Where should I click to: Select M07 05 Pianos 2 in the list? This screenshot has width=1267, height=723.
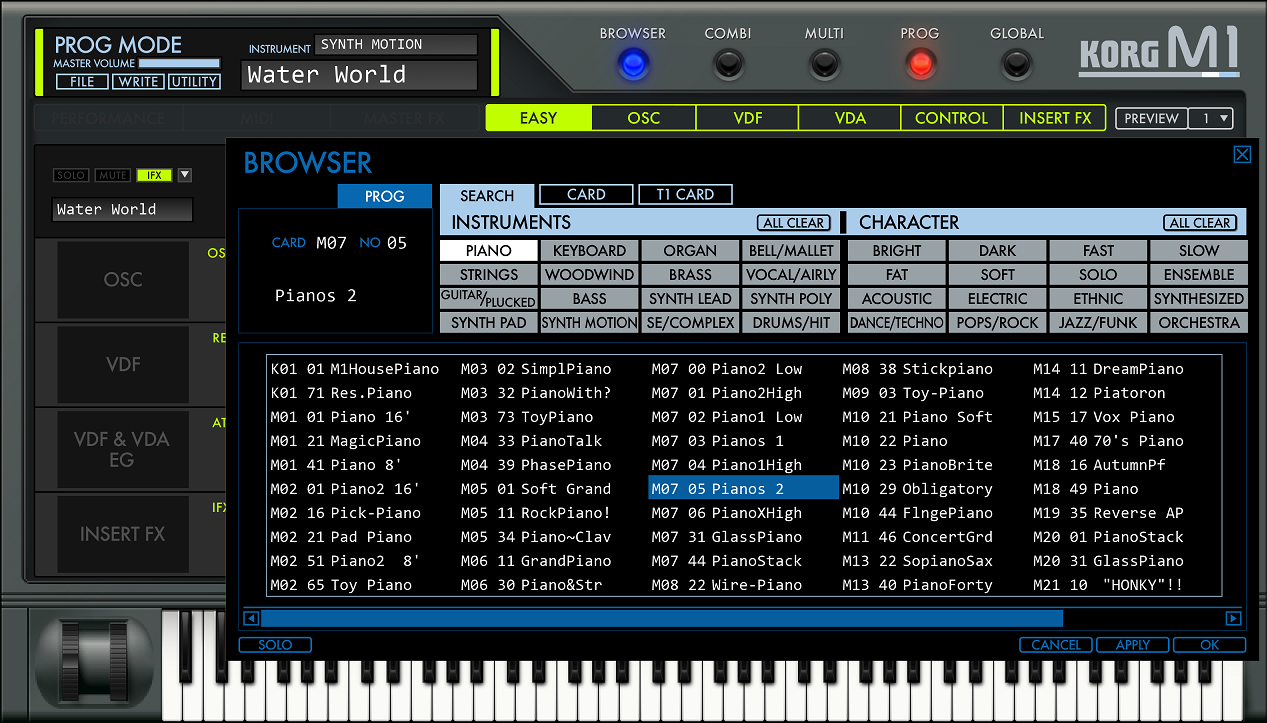(743, 489)
